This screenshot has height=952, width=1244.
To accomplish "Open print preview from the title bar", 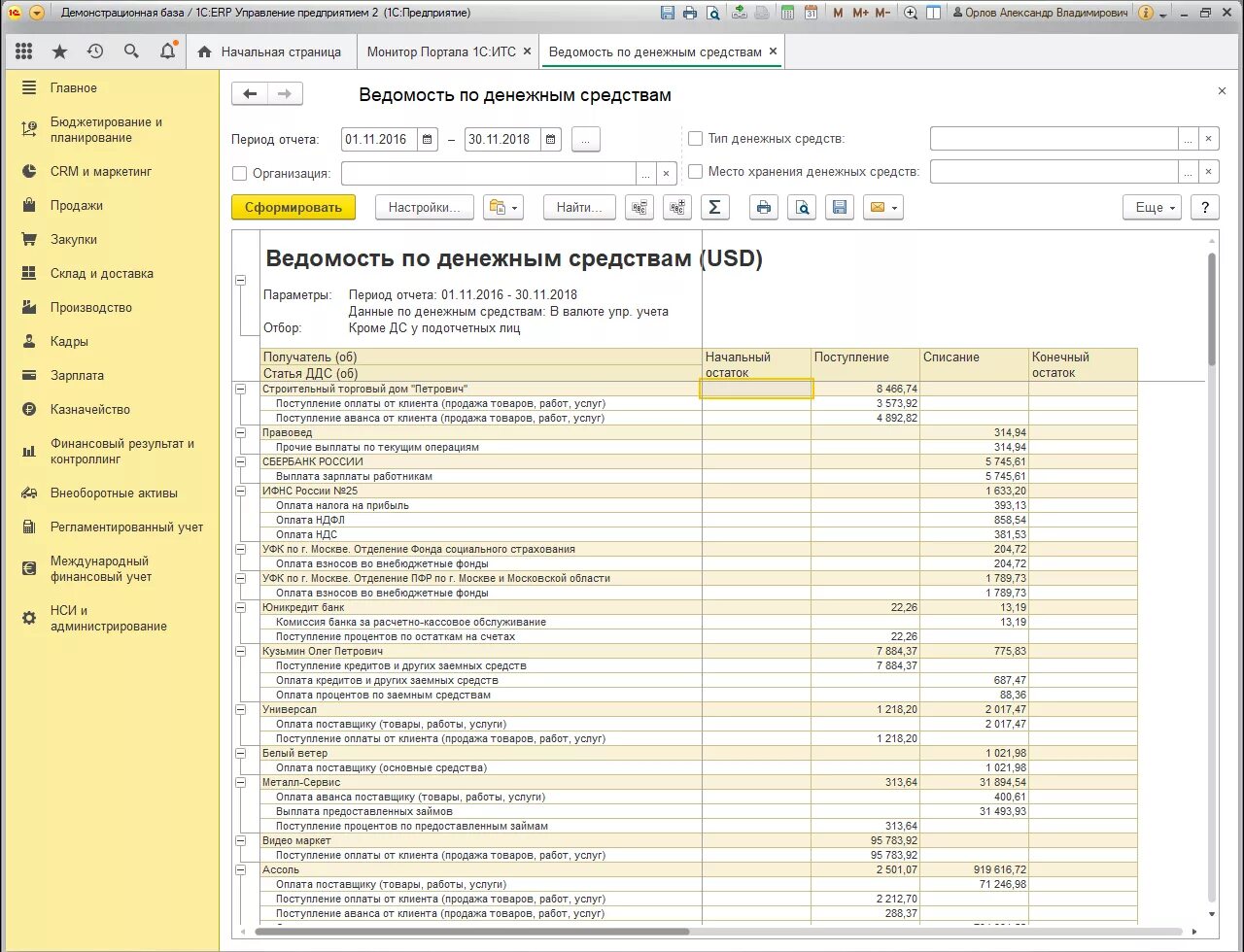I will pyautogui.click(x=713, y=13).
